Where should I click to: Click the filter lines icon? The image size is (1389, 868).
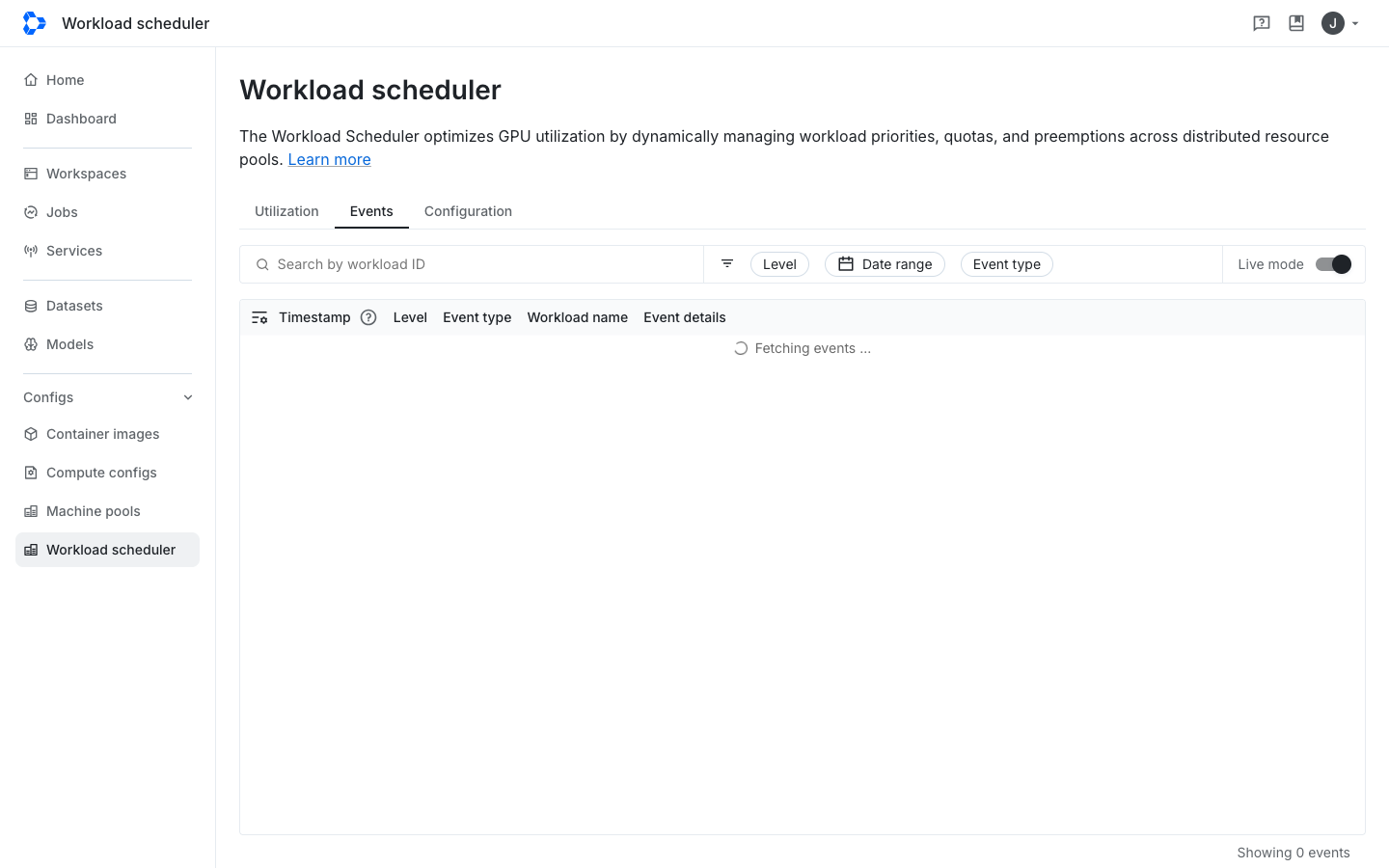[727, 263]
